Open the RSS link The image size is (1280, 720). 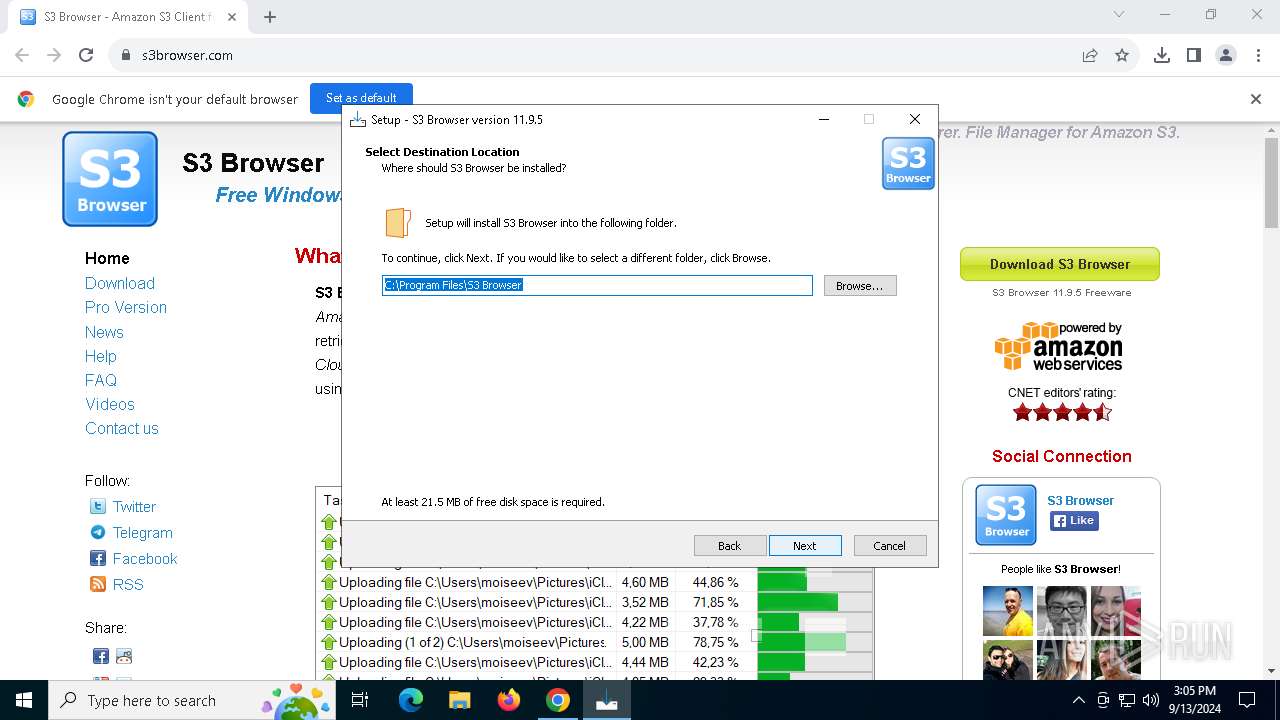pos(128,585)
